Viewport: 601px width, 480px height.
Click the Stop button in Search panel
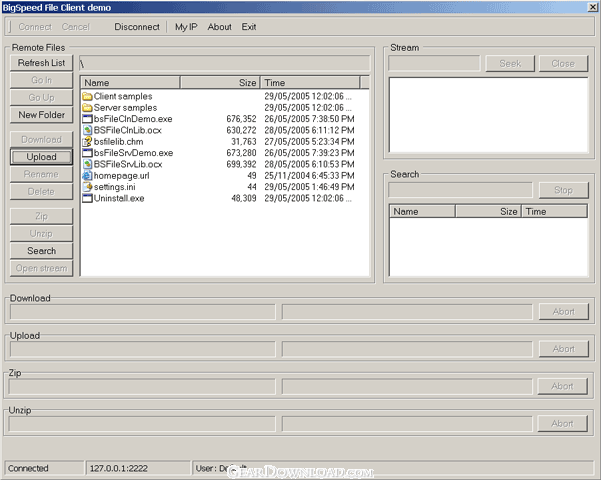[x=563, y=190]
